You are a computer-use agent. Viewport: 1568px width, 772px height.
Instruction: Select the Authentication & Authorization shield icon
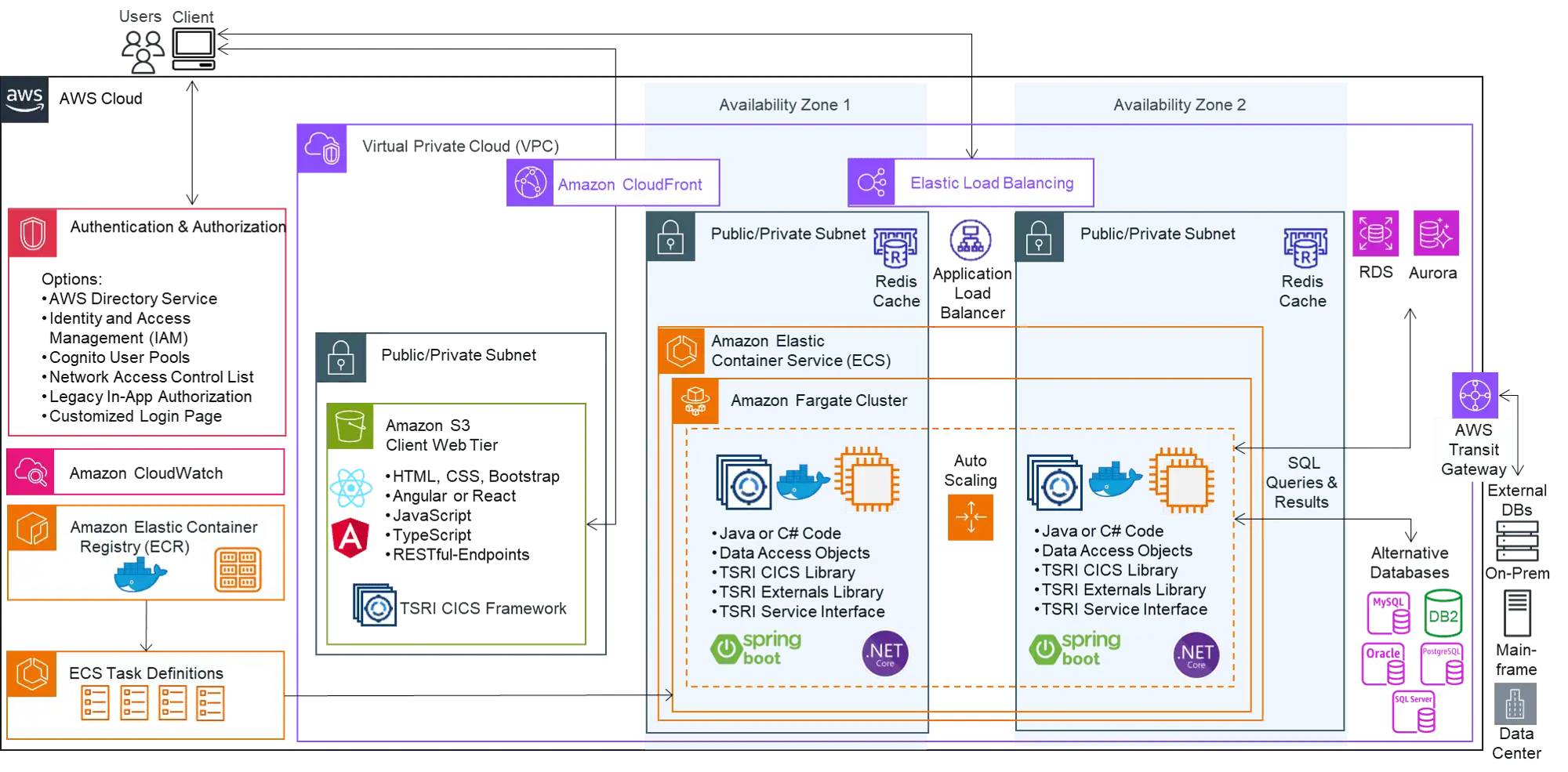click(x=33, y=233)
